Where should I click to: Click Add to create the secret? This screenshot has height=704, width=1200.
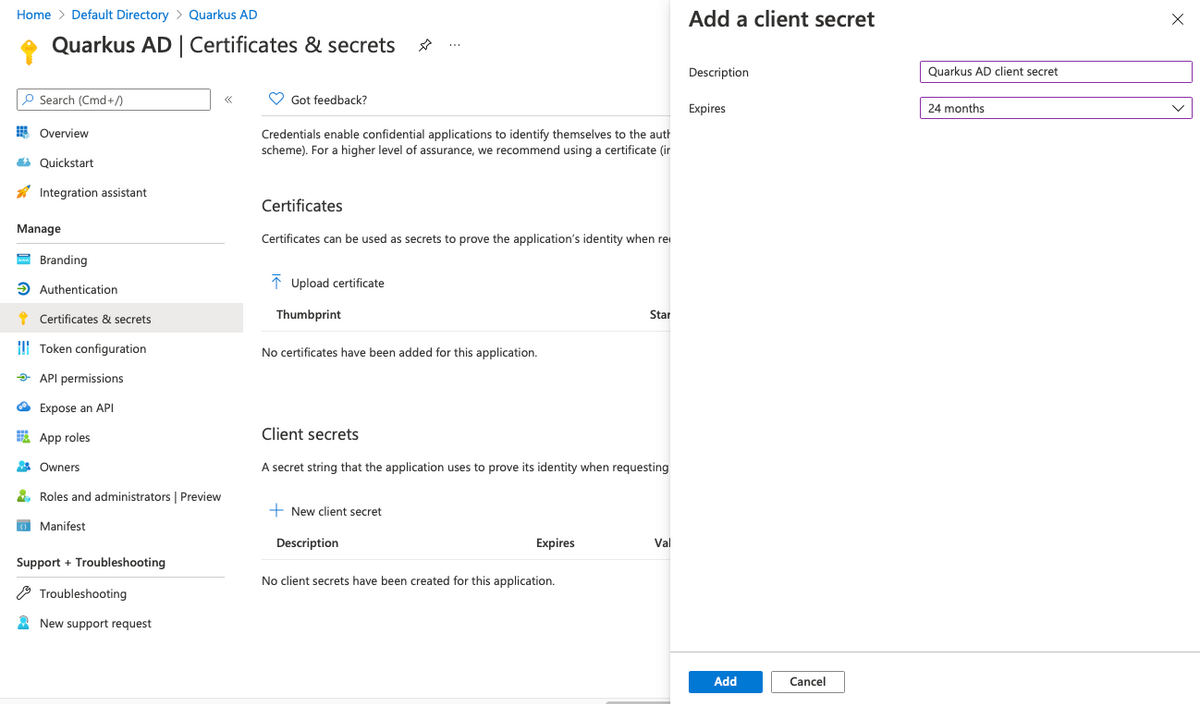725,681
